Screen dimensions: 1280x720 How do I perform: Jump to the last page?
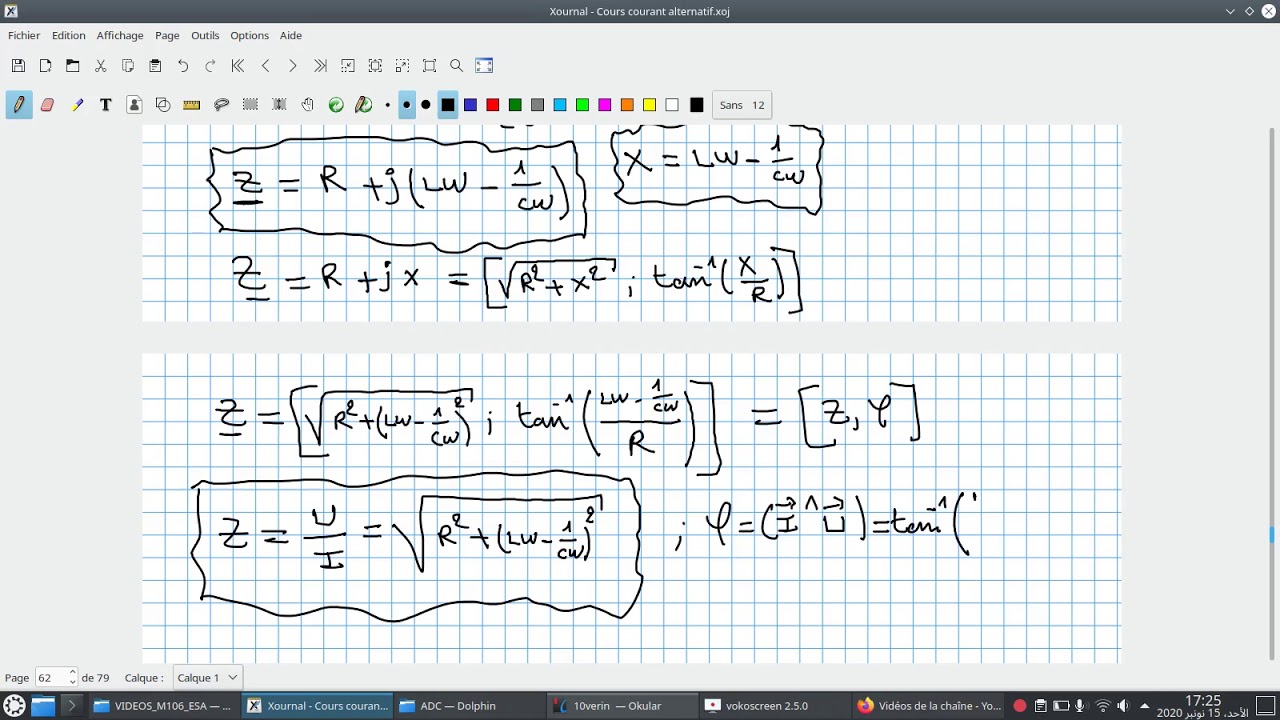[320, 66]
